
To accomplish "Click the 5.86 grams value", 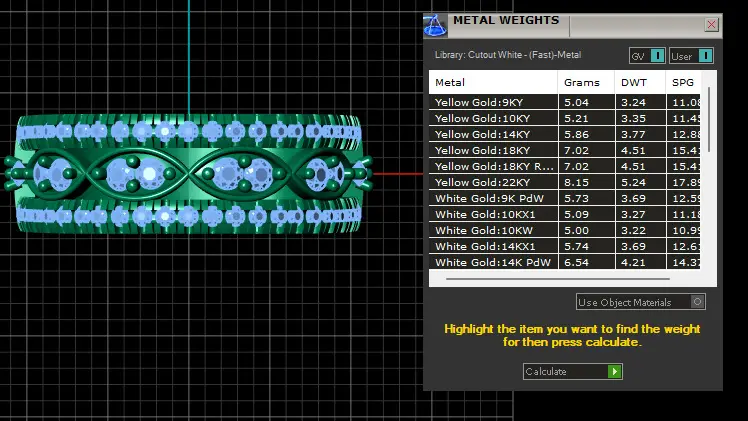I will [576, 134].
